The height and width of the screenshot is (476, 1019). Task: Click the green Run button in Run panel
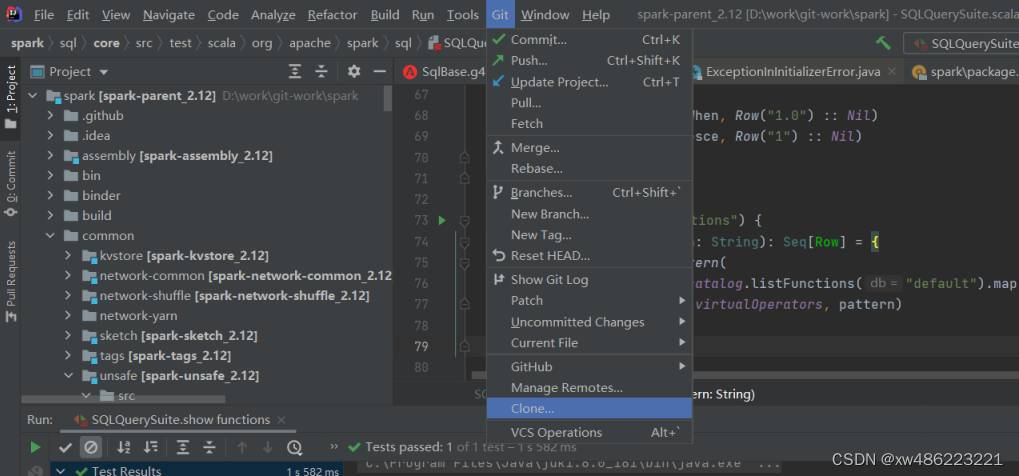tap(36, 447)
